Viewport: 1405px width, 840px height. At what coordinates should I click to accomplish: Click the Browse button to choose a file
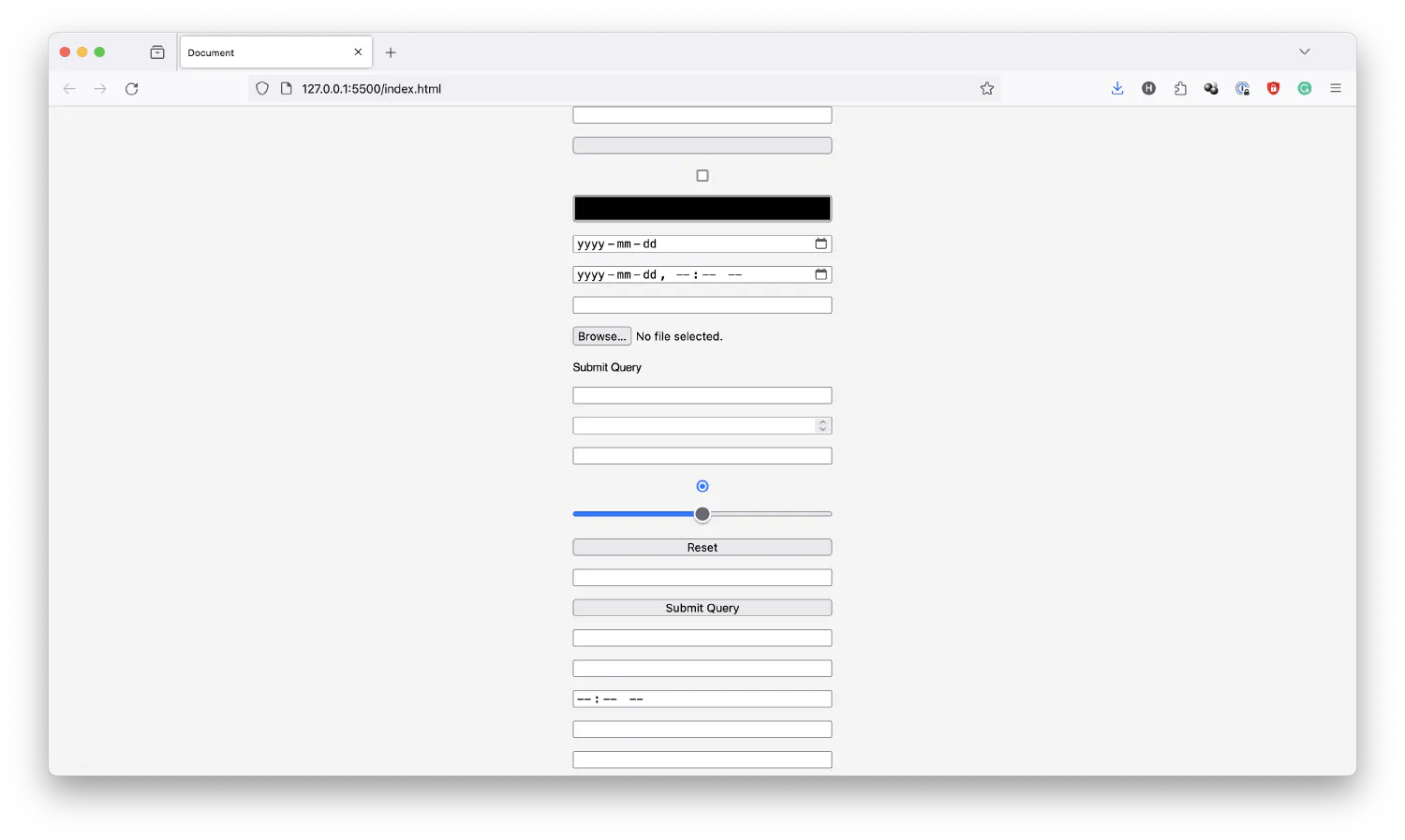point(601,336)
